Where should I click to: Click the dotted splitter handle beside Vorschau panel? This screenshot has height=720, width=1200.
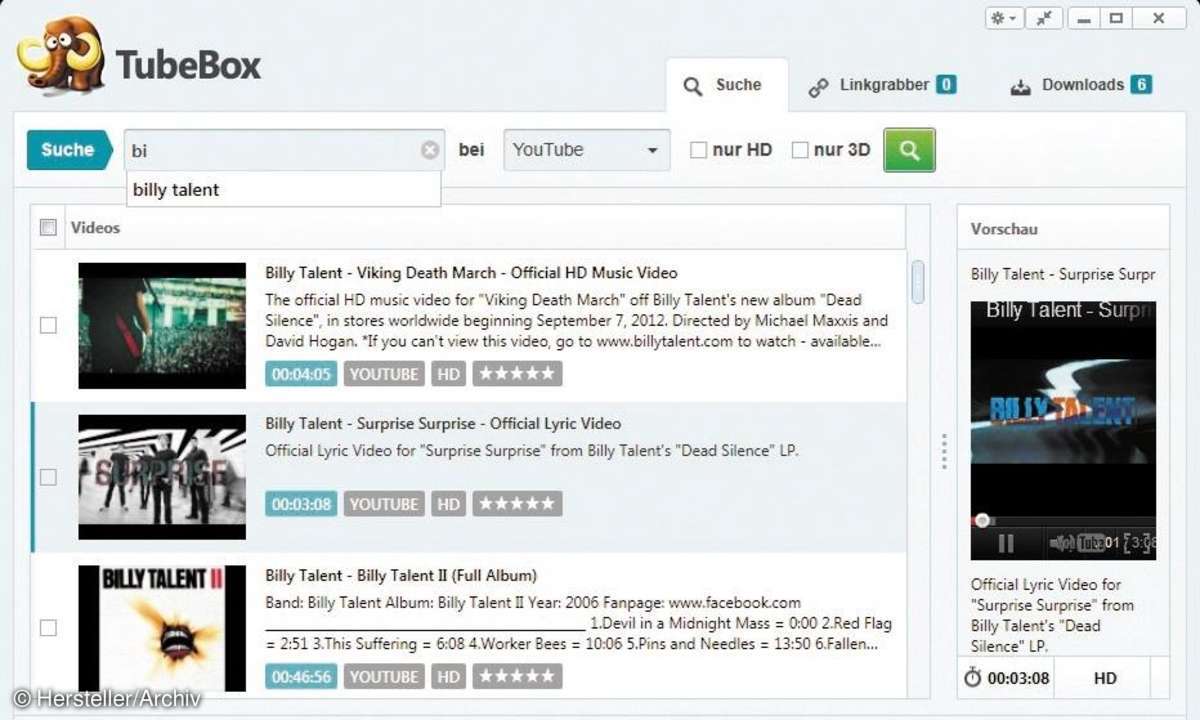tap(943, 451)
